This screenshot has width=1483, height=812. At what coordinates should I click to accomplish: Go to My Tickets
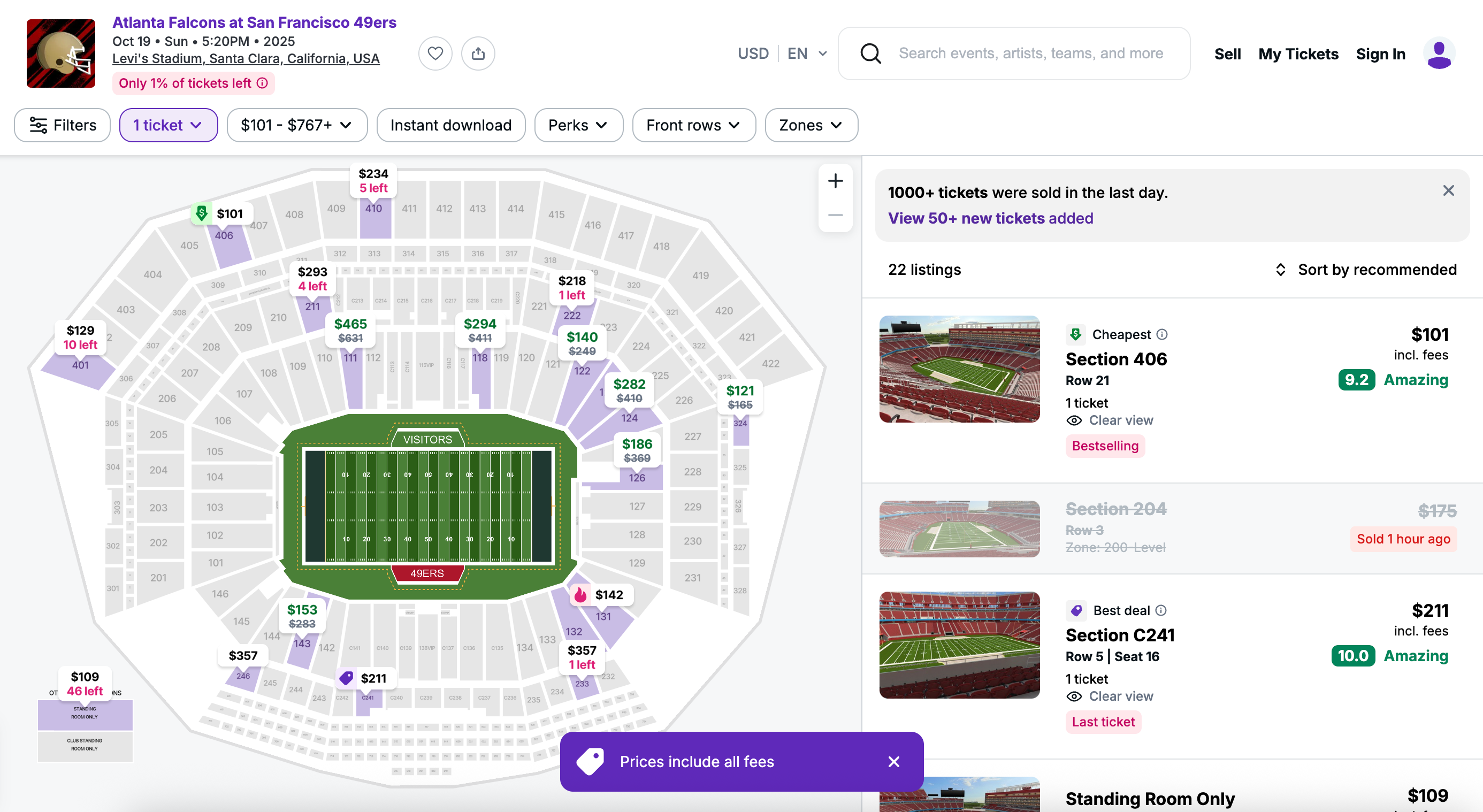pyautogui.click(x=1298, y=54)
